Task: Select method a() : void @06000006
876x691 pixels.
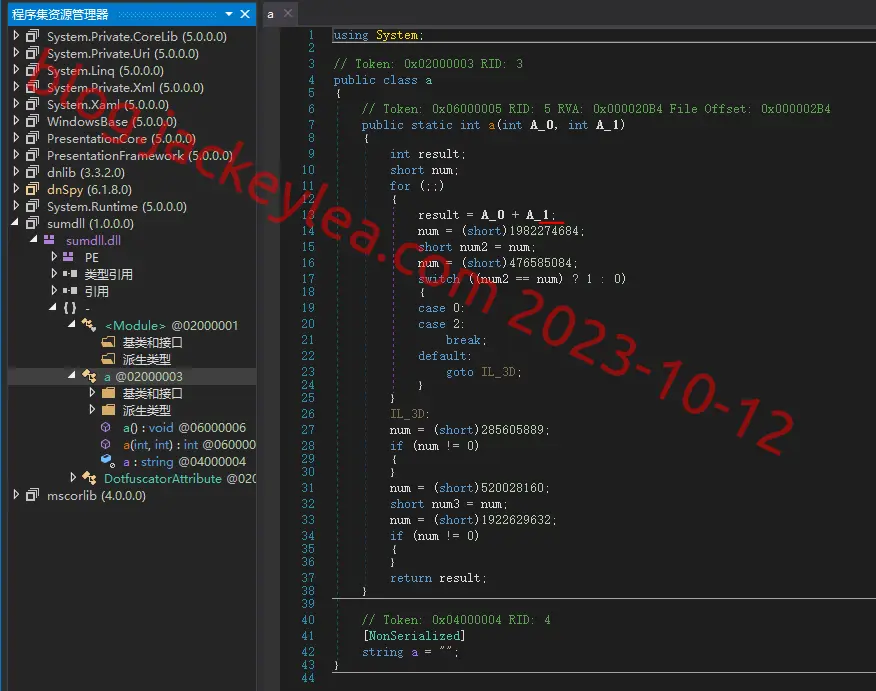Action: pos(184,427)
